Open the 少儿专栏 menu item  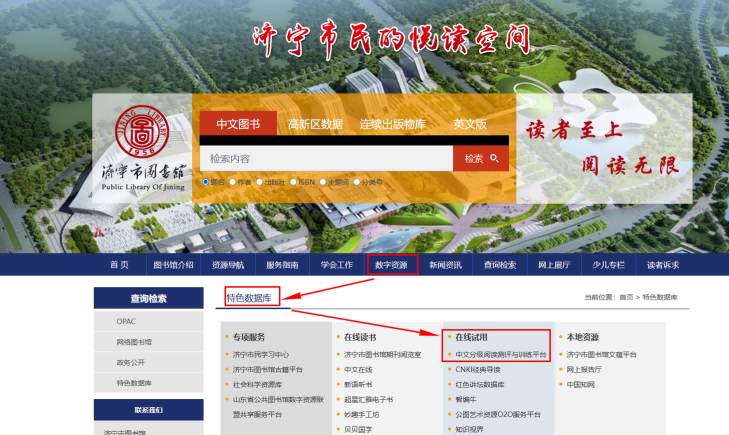[608, 265]
